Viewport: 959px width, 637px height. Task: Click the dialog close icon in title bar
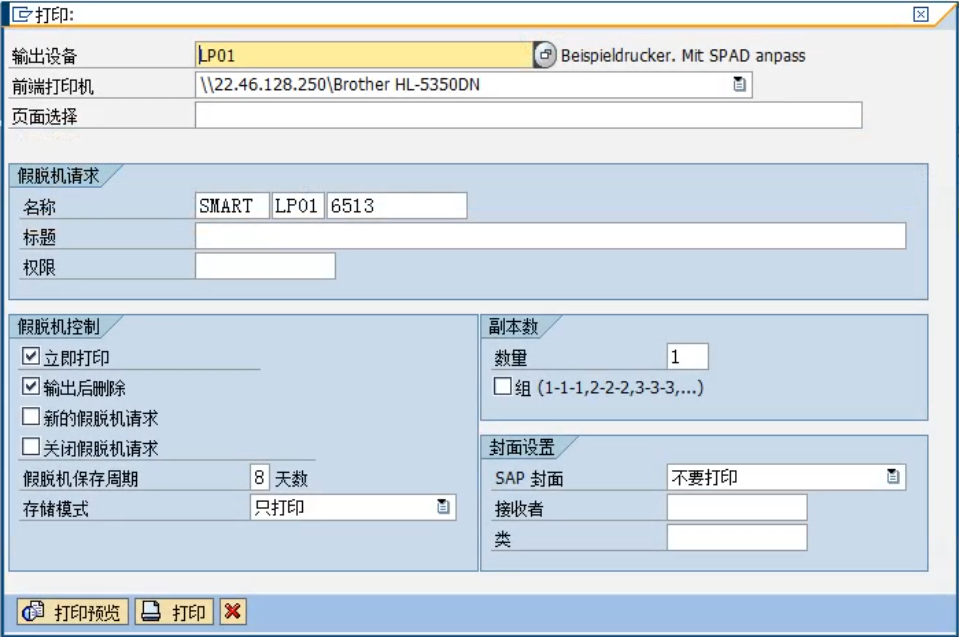(921, 14)
